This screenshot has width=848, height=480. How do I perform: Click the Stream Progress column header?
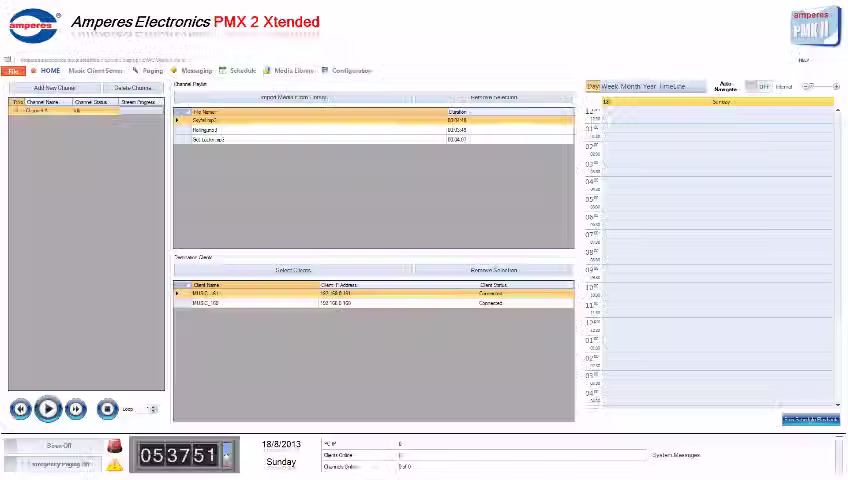141,102
